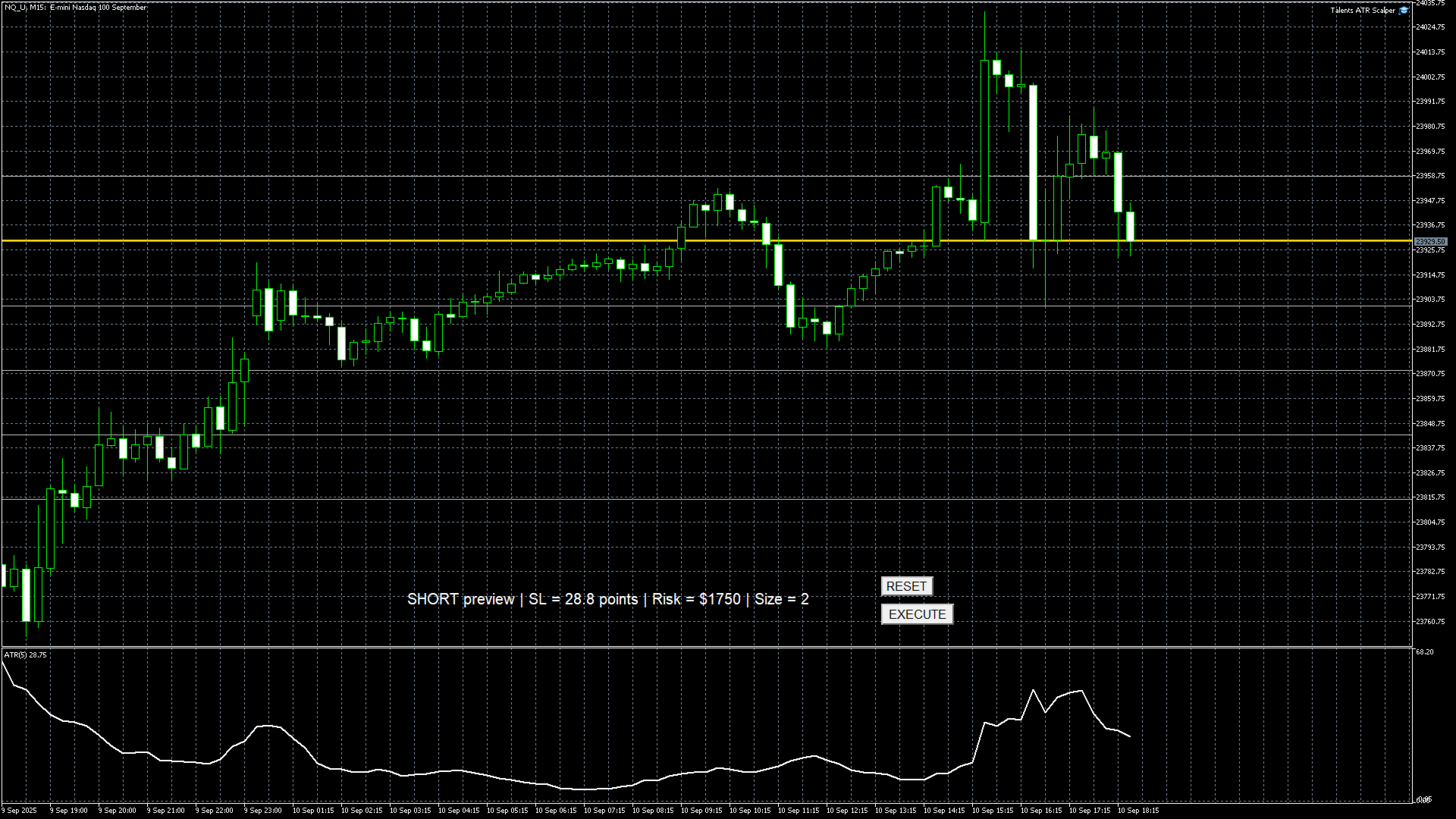This screenshot has height=819, width=1456.
Task: Click the 23903.75 price axis label
Action: coord(1430,299)
